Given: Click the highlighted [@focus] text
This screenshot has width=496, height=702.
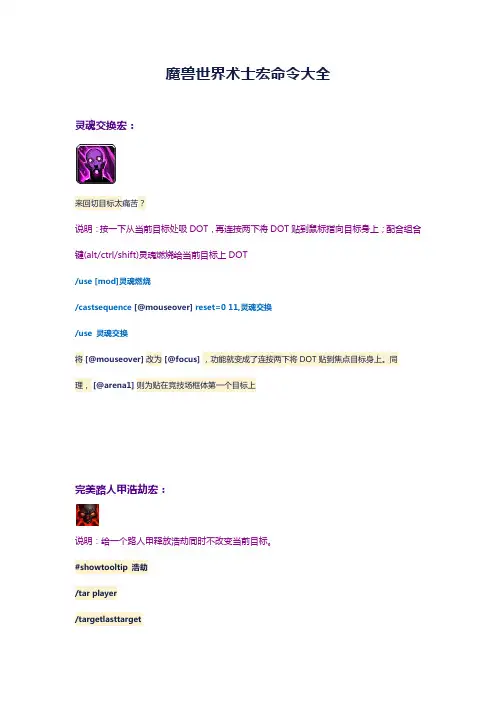Looking at the screenshot, I should [x=182, y=359].
